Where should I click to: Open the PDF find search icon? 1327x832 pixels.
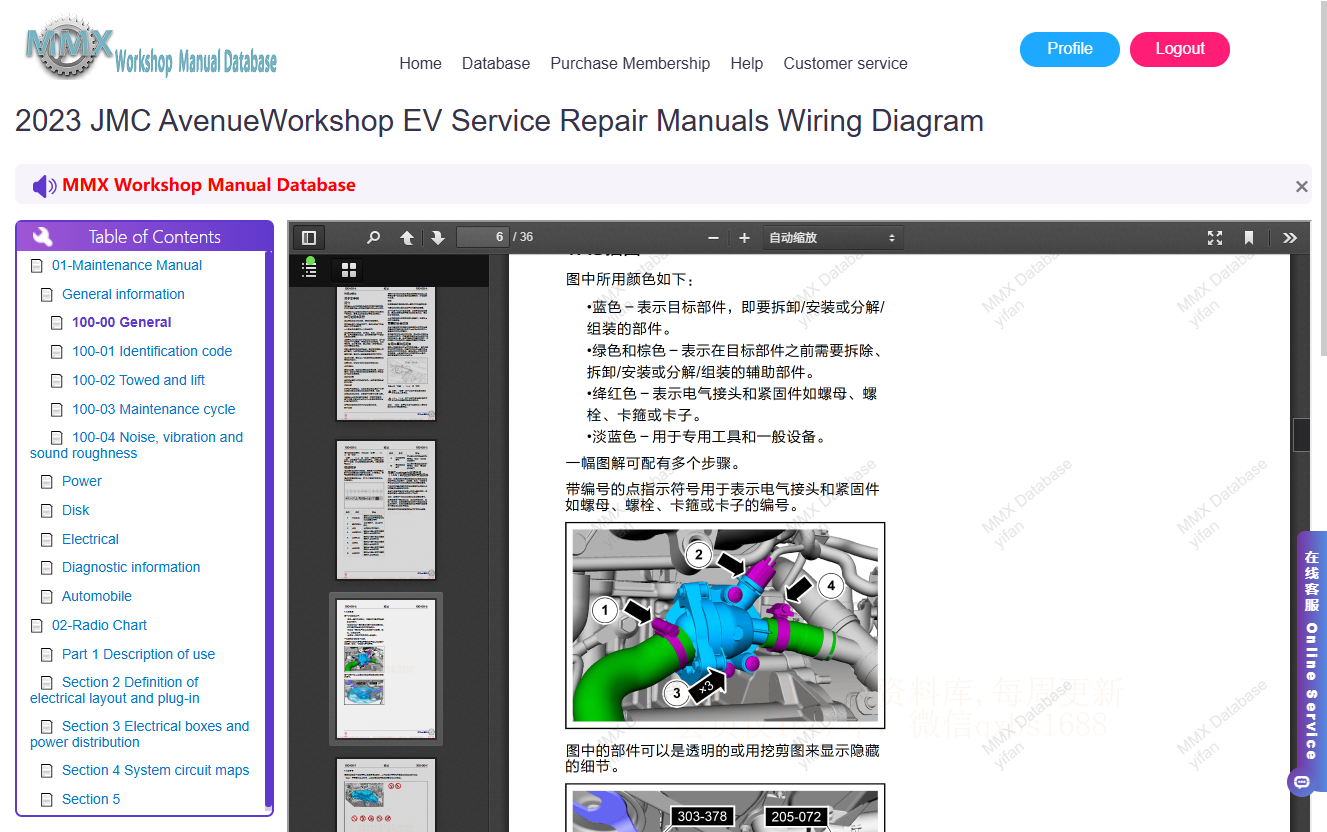pyautogui.click(x=373, y=238)
